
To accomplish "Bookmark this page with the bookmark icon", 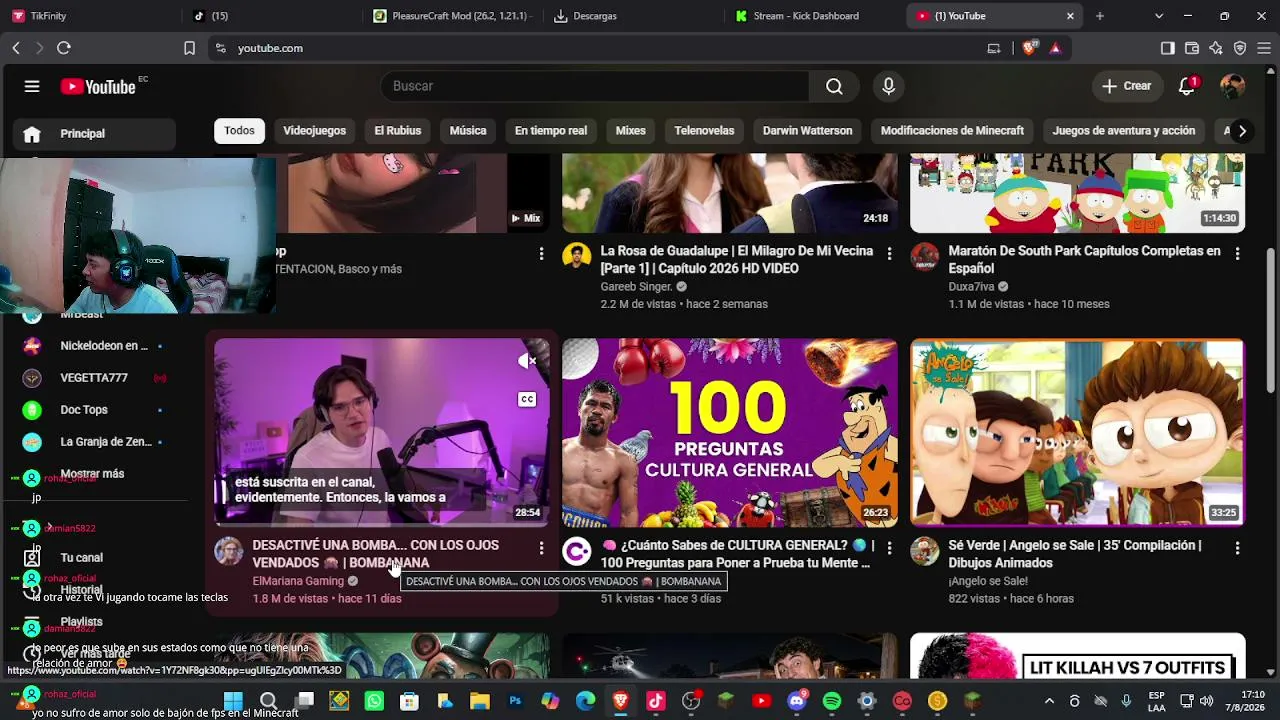I will [x=189, y=48].
